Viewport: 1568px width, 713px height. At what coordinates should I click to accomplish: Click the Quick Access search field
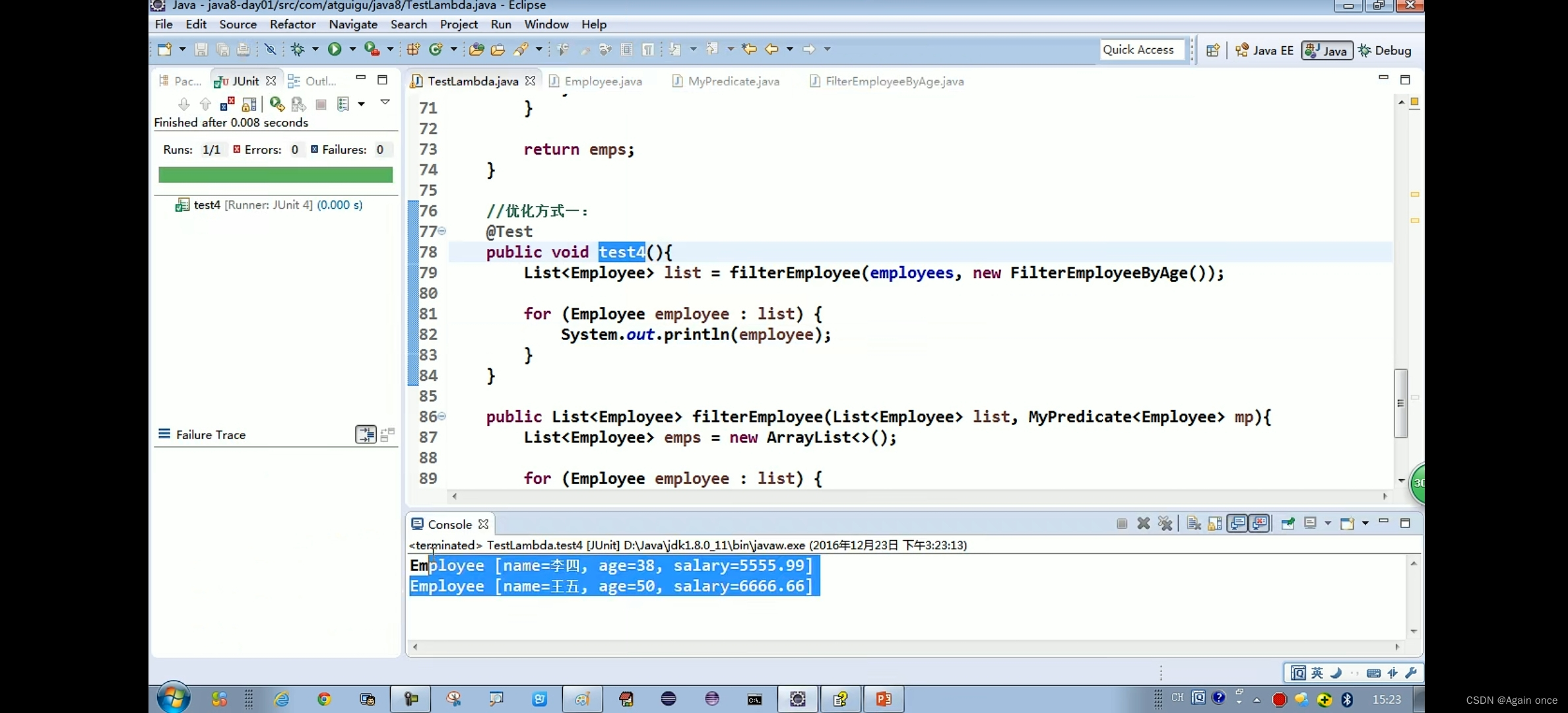[x=1142, y=50]
